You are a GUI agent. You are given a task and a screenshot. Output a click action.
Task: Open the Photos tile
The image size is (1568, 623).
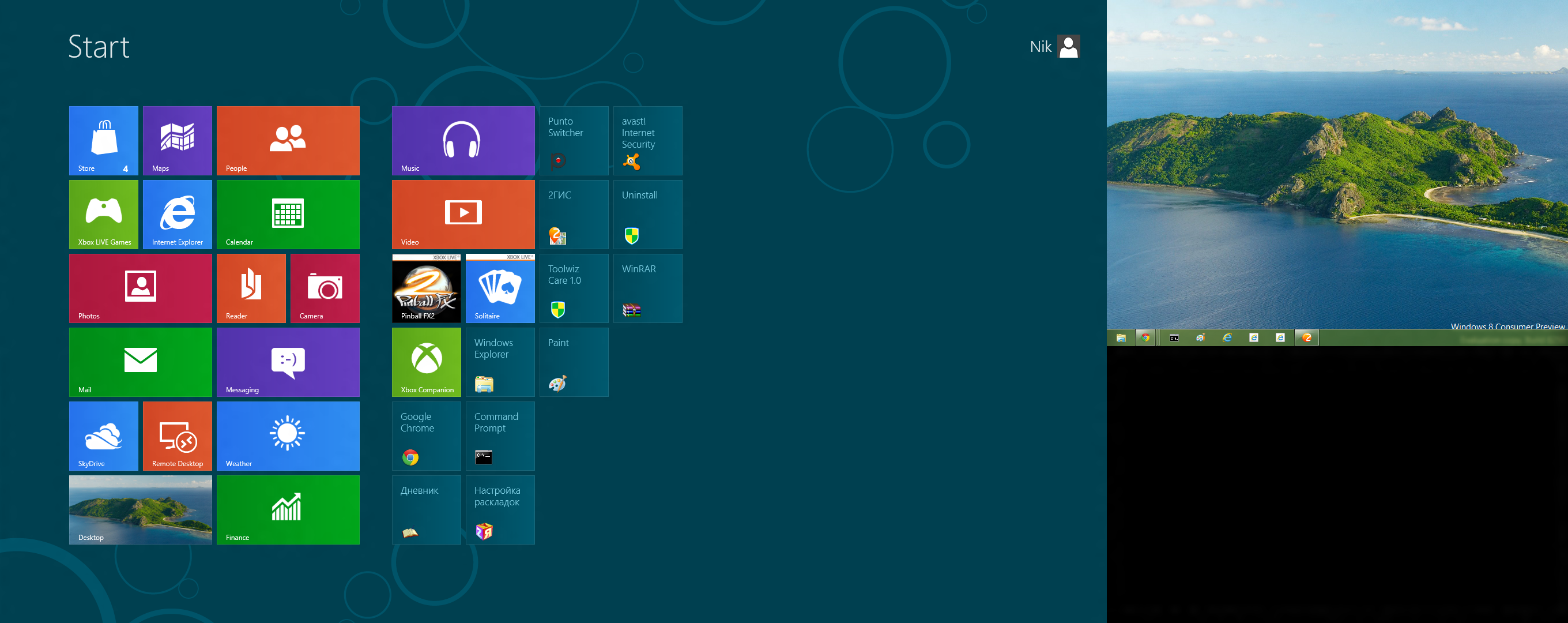141,288
